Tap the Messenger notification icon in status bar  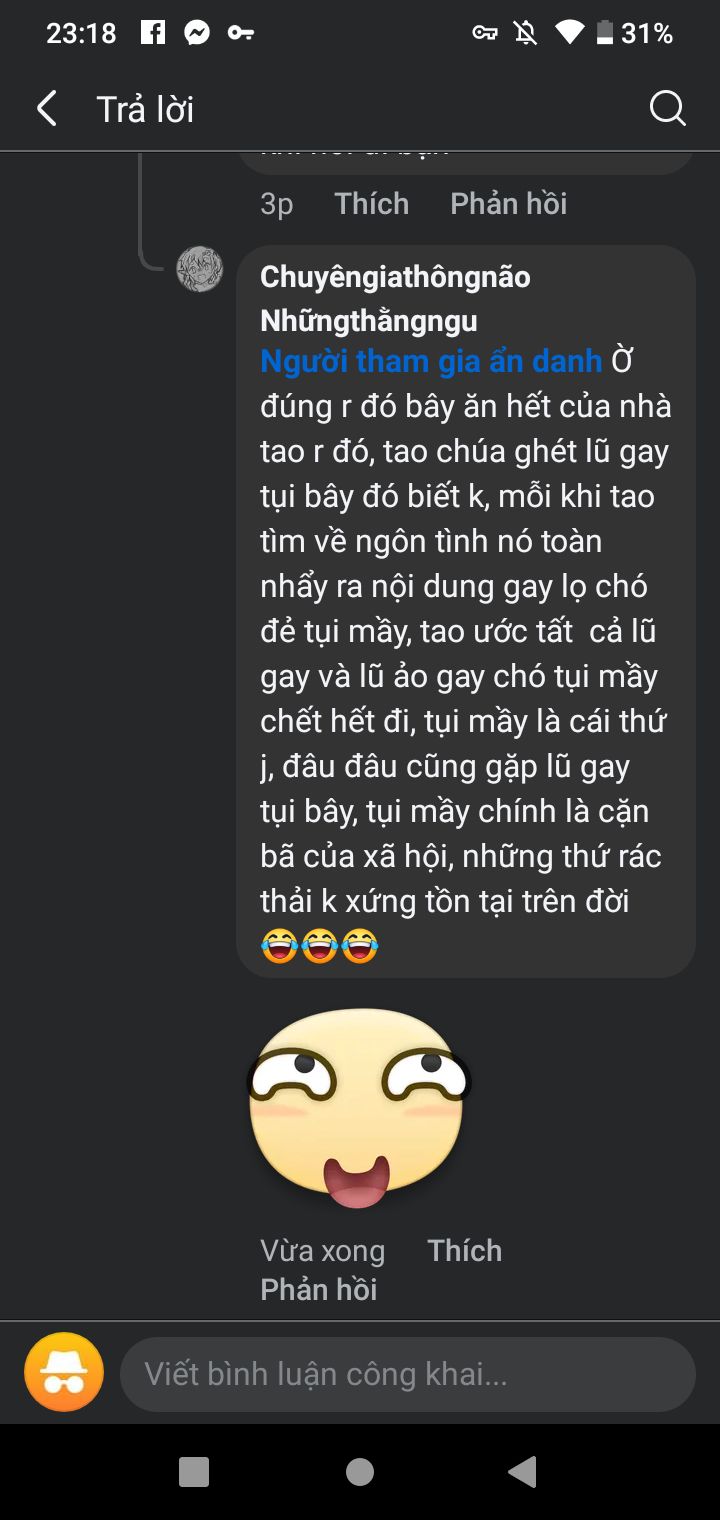[x=197, y=33]
